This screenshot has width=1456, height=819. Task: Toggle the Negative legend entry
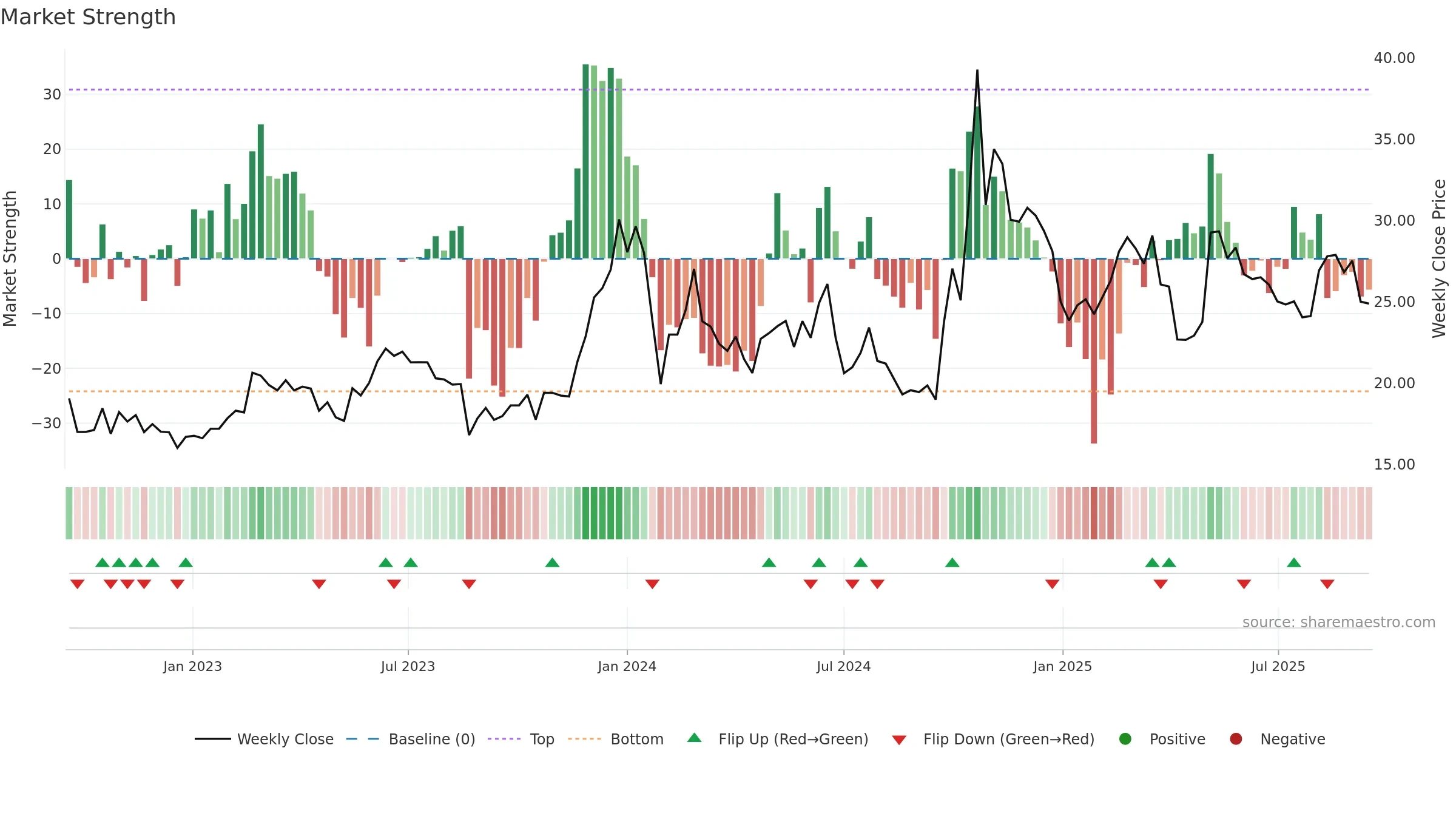coord(1277,739)
